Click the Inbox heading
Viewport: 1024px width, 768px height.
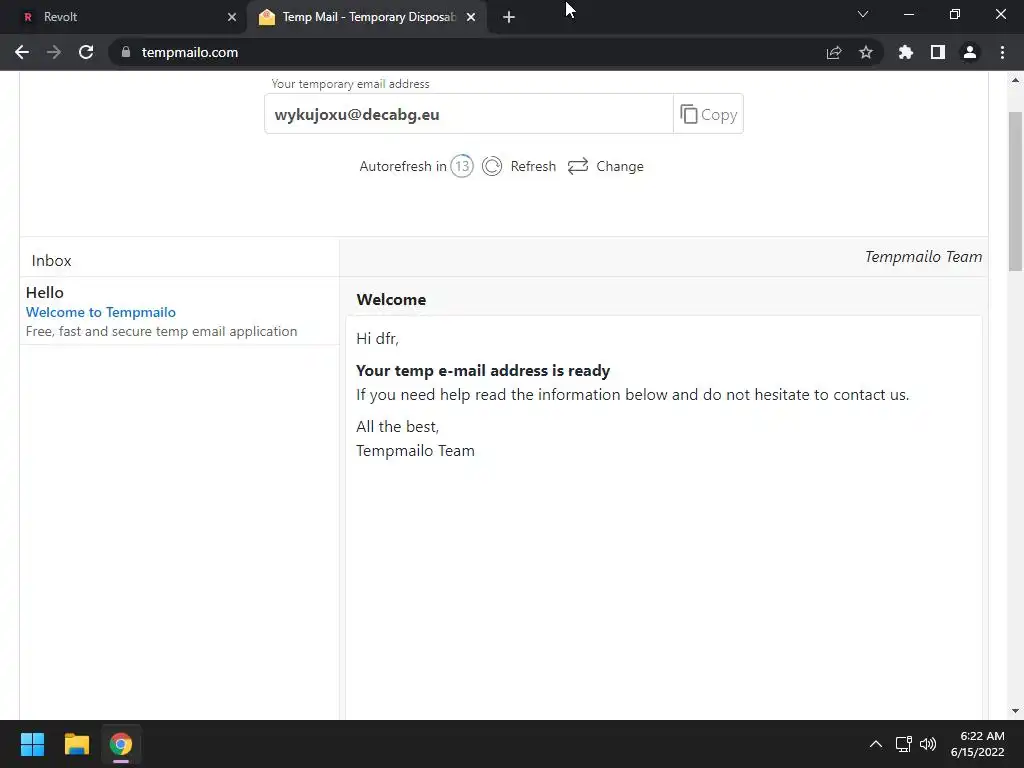(52, 261)
